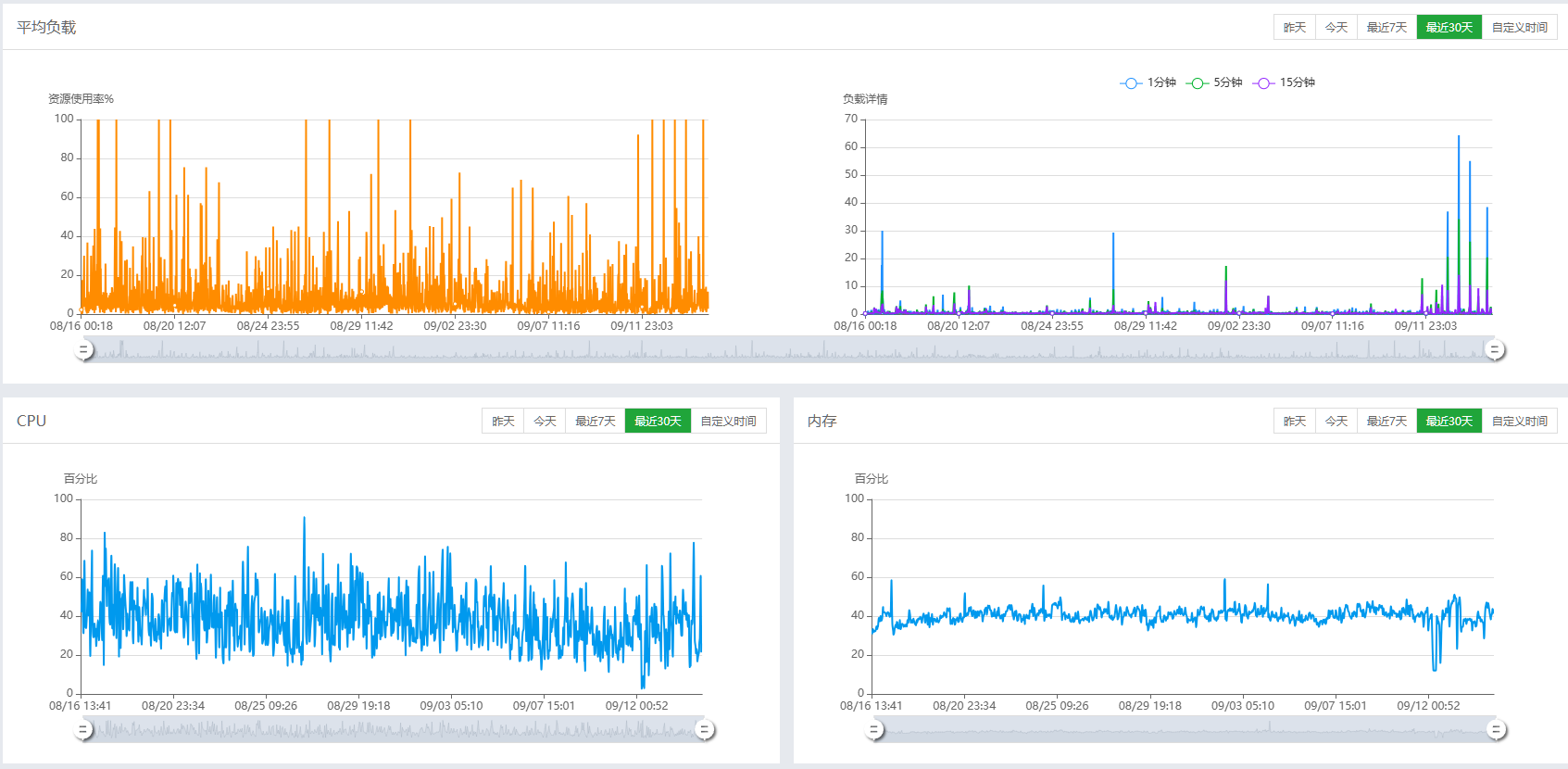1568x769 pixels.
Task: Click right zoom handle of 平均负载 slider
Action: (1494, 350)
